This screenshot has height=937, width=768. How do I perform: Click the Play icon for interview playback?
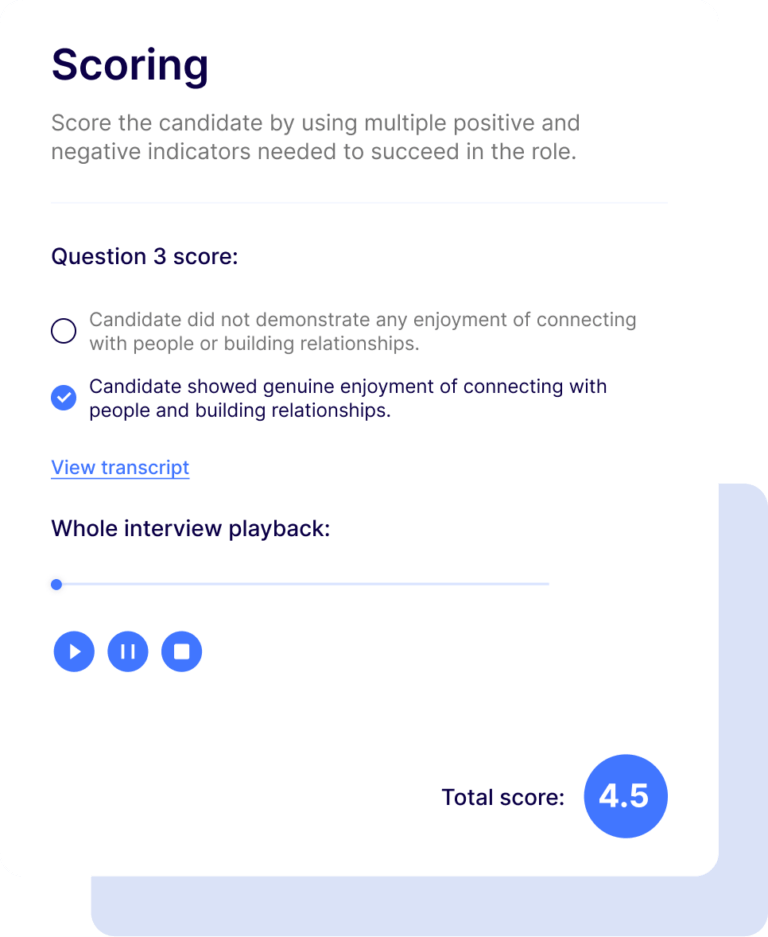pos(73,651)
